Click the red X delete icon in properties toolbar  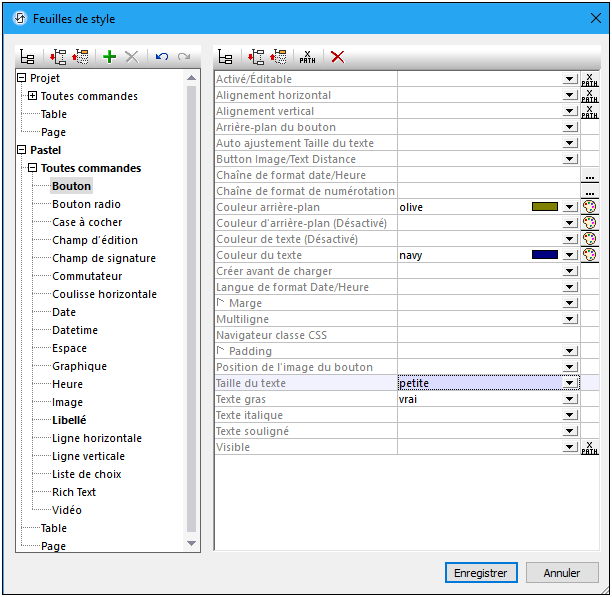click(338, 58)
